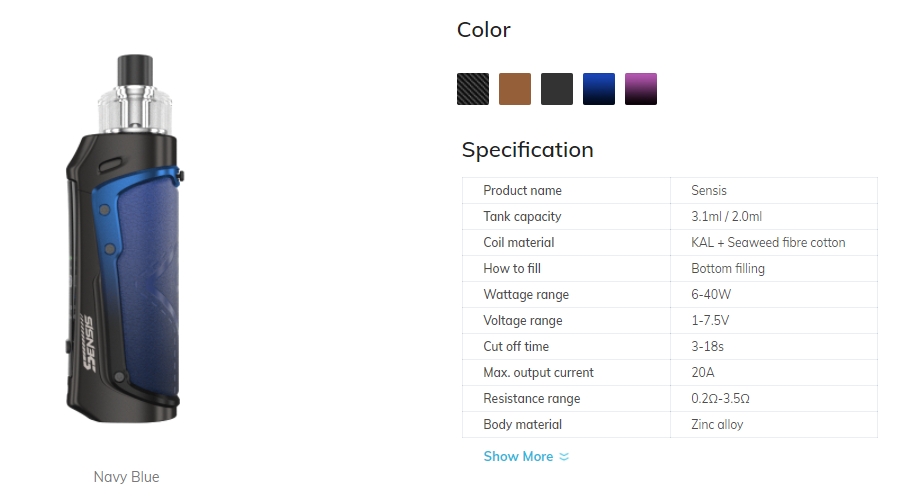Viewport: 911px width, 504px height.
Task: Click the Cut off time row
Action: click(x=670, y=346)
